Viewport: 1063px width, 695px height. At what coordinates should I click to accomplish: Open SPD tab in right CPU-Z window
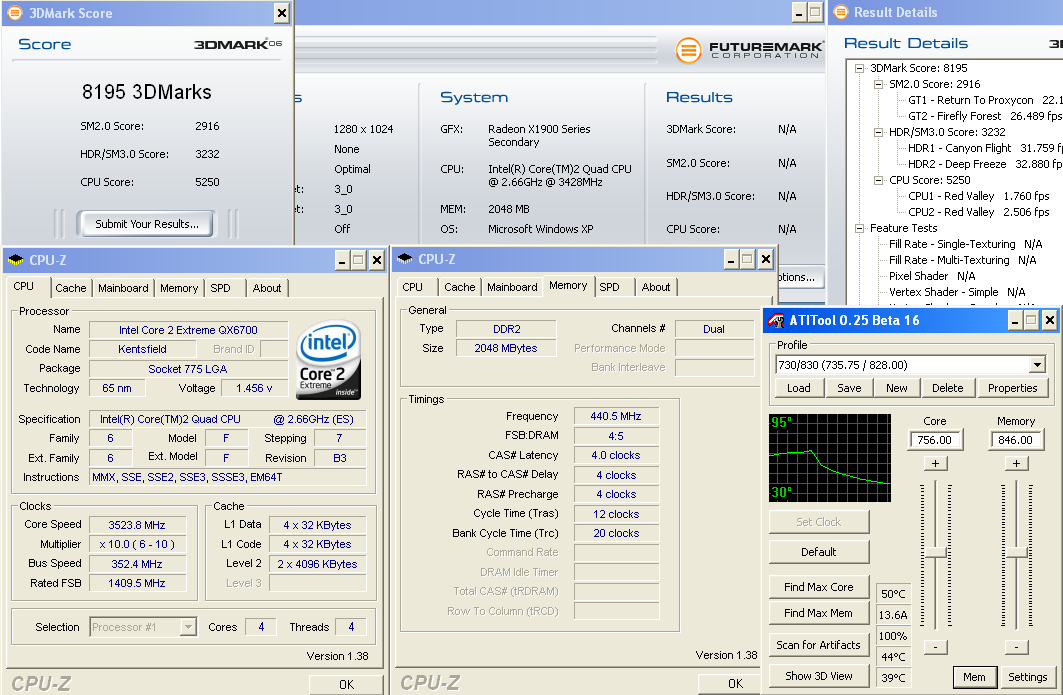tap(609, 287)
